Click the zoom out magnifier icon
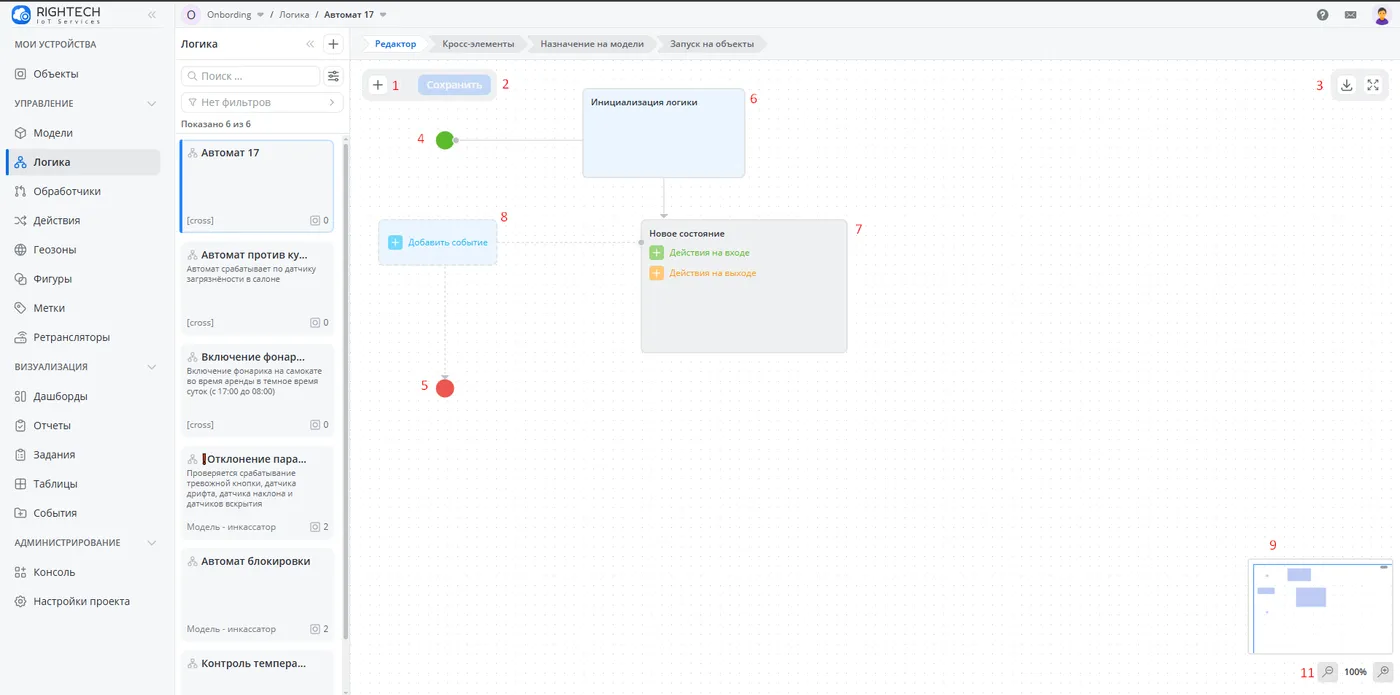 coord(1328,672)
